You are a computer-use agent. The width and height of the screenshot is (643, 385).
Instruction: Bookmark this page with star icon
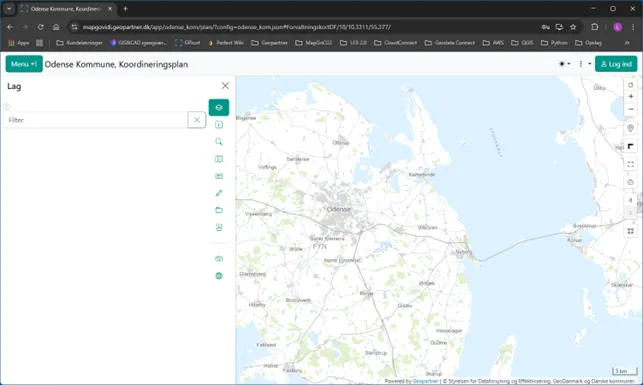pyautogui.click(x=573, y=27)
